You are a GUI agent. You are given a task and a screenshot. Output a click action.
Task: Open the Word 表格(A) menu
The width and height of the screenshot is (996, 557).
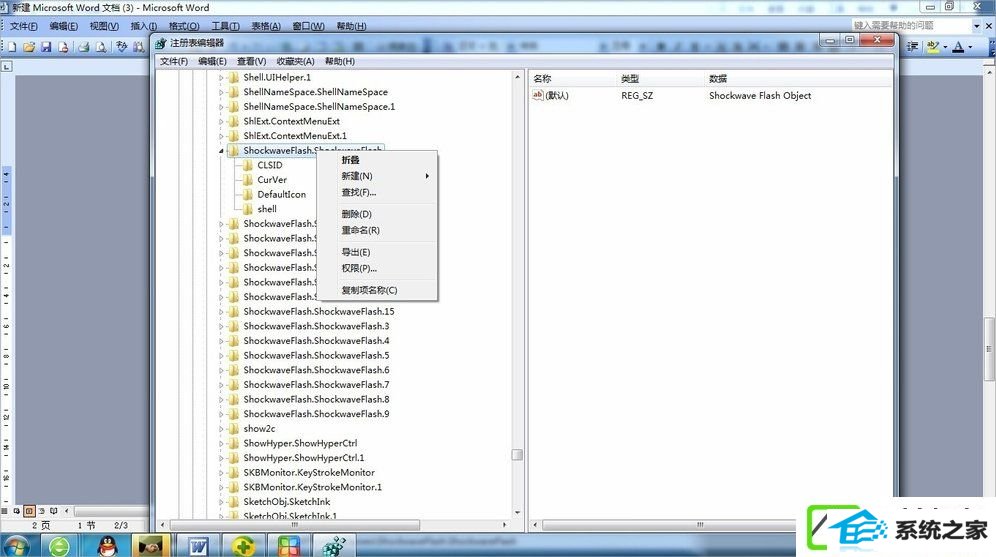pyautogui.click(x=266, y=26)
